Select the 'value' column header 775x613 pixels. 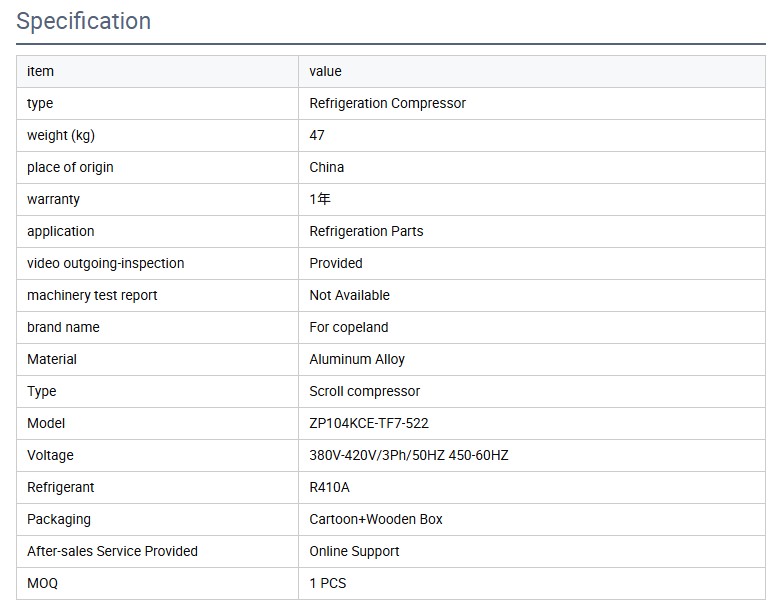[325, 71]
